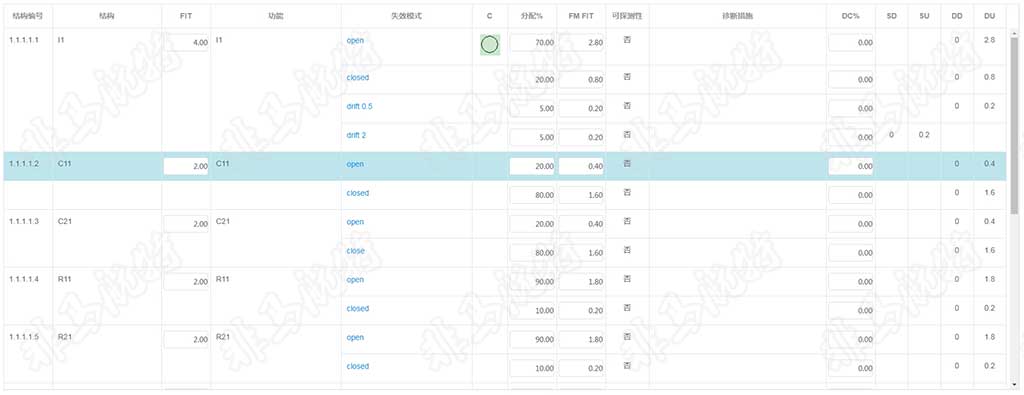Click the 70.00 allocation field for I1 open
Image resolution: width=1024 pixels, height=395 pixels.
[x=532, y=42]
